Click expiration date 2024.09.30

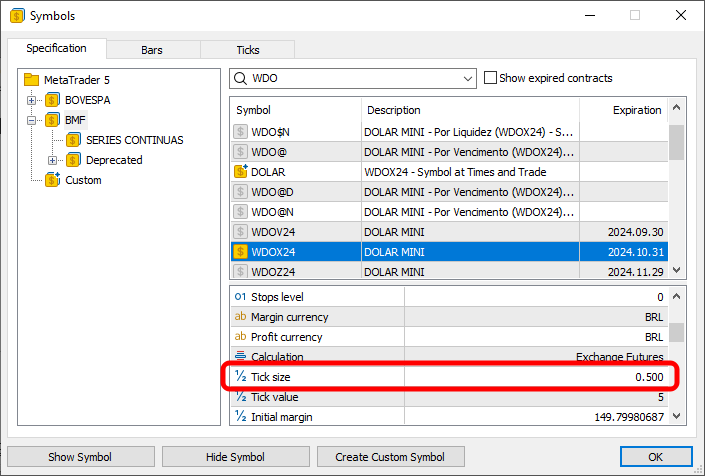pyautogui.click(x=635, y=232)
